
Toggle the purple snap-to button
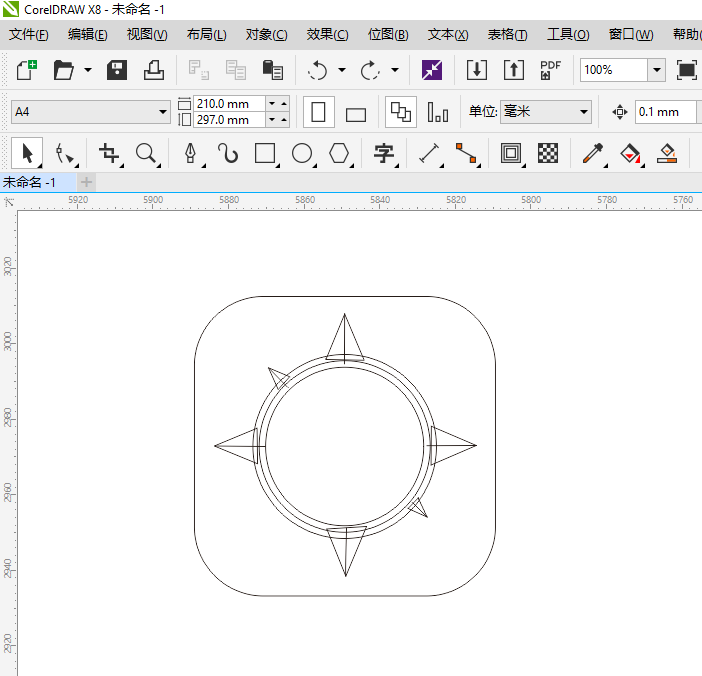431,70
